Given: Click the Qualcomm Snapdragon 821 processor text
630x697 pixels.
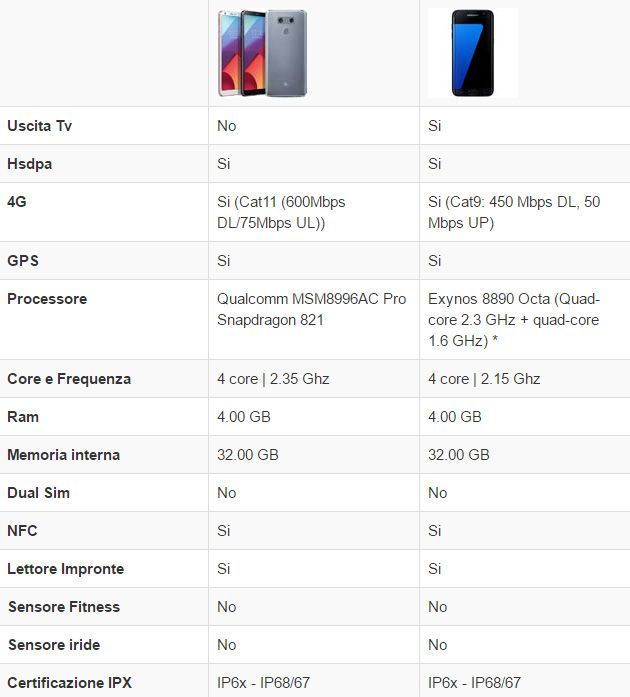Looking at the screenshot, I should pos(311,309).
